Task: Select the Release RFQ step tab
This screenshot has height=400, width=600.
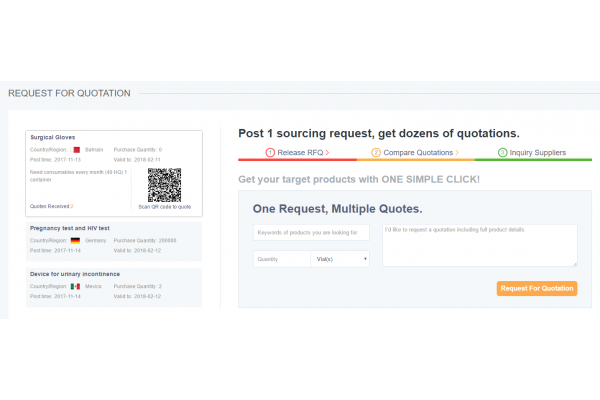Action: coord(297,153)
